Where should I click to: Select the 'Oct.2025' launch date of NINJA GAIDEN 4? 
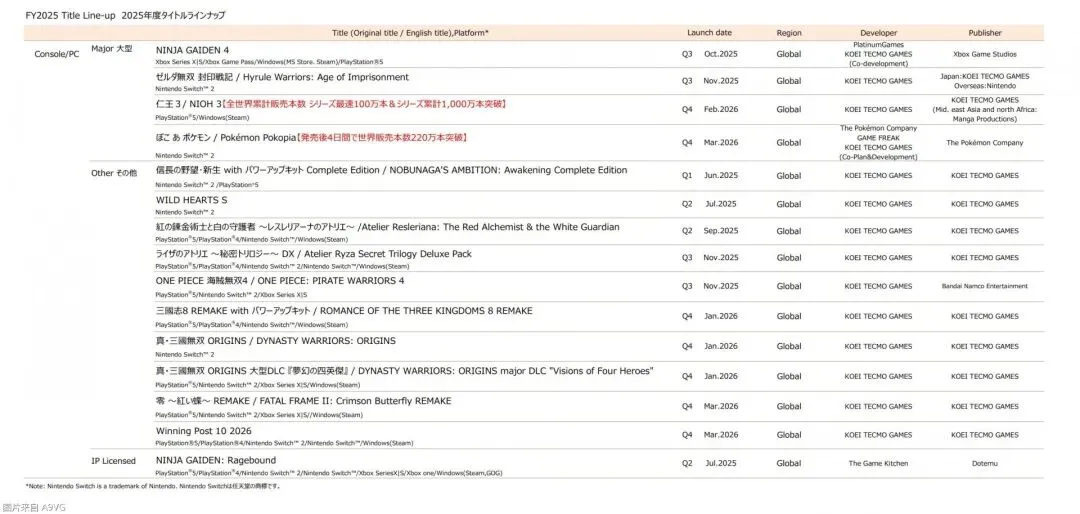[x=720, y=54]
